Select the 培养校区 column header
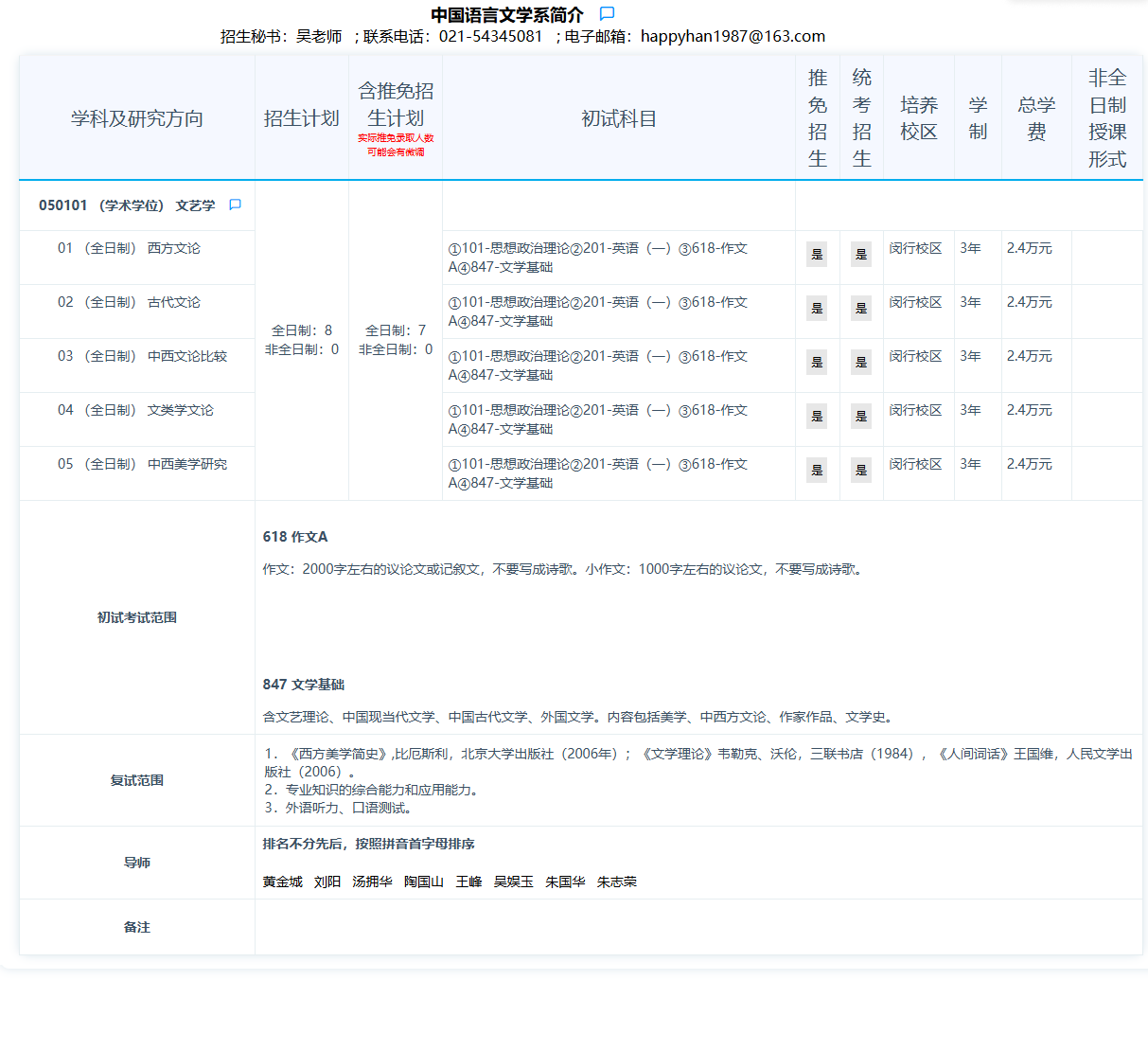Viewport: 1148px width, 1051px height. point(919,118)
